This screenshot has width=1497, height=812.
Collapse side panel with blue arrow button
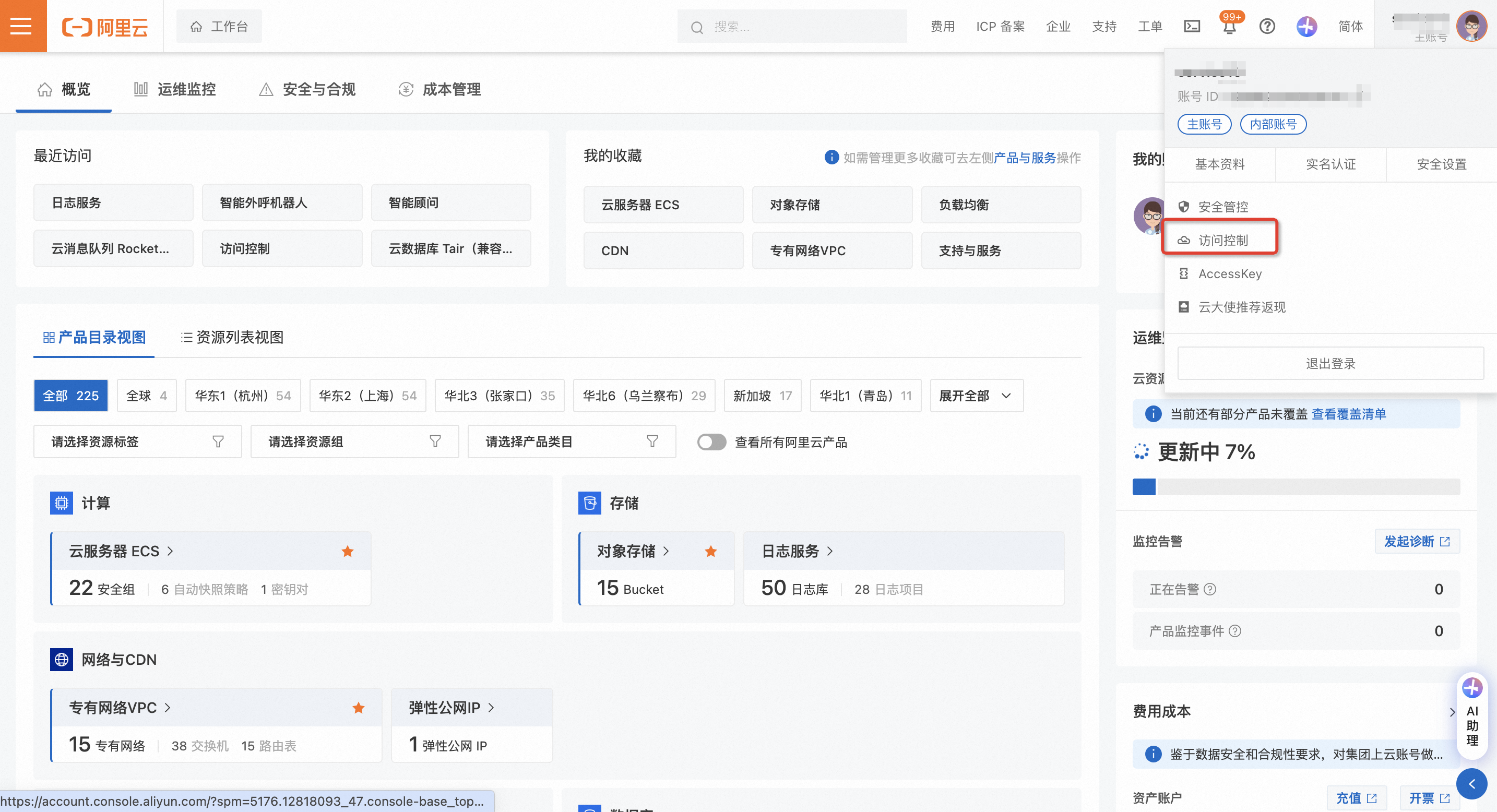point(1471,783)
